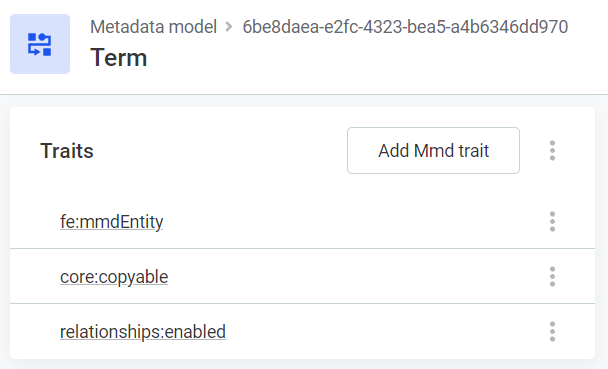Go back to Metadata model breadcrumb
The height and width of the screenshot is (369, 608).
point(153,27)
